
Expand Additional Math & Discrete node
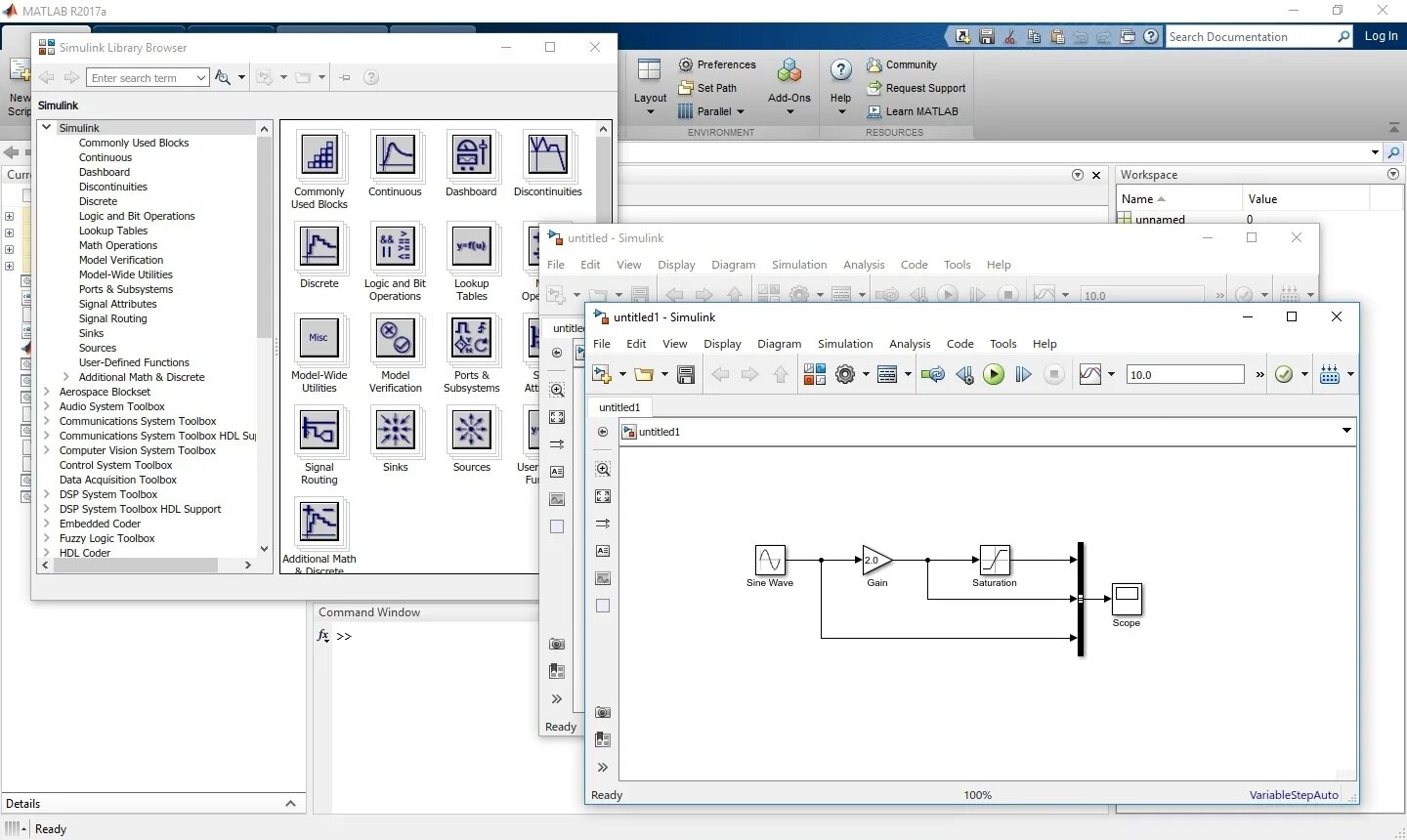65,377
